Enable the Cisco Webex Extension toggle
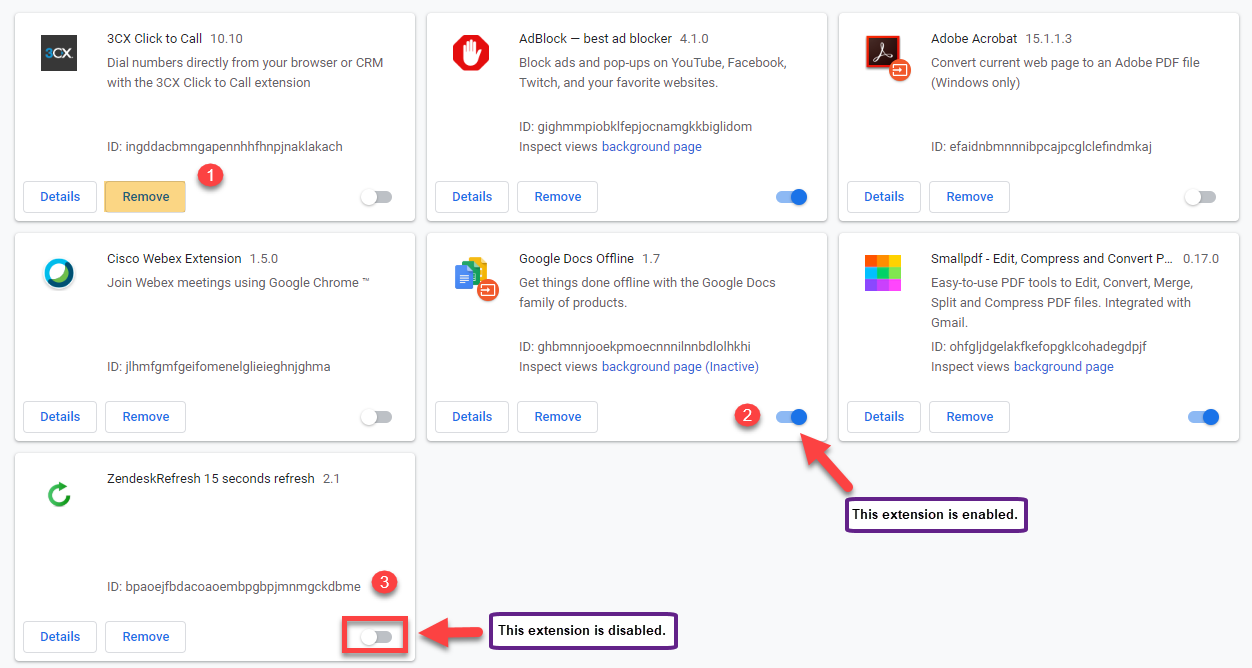The width and height of the screenshot is (1252, 668). click(x=377, y=417)
